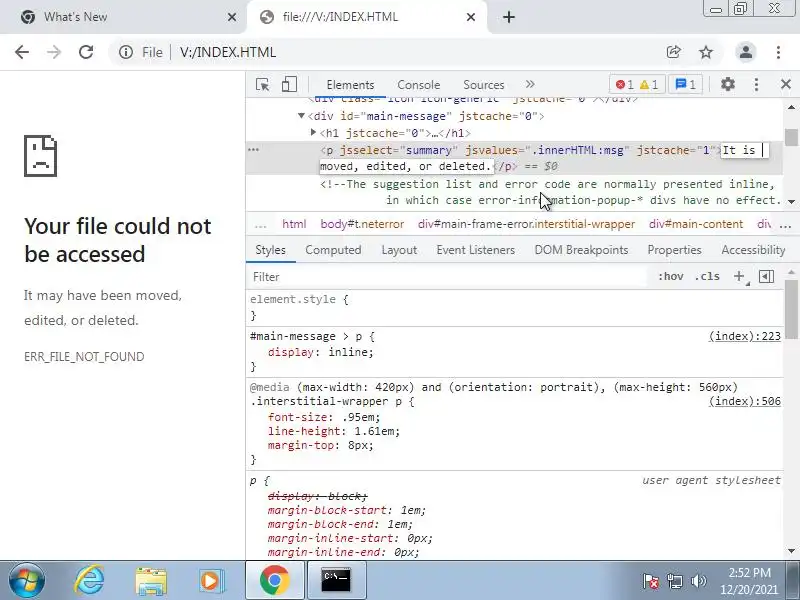Open Windows Explorer from taskbar
Viewport: 800px width, 600px height.
[x=151, y=581]
